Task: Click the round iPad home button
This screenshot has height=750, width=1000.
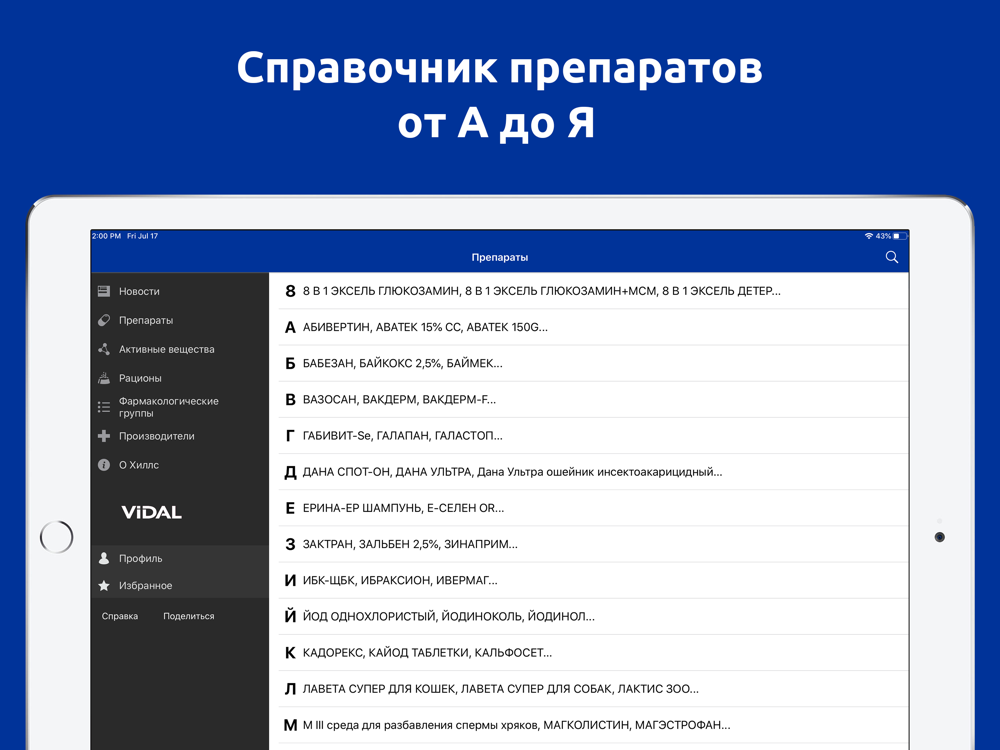Action: point(57,537)
